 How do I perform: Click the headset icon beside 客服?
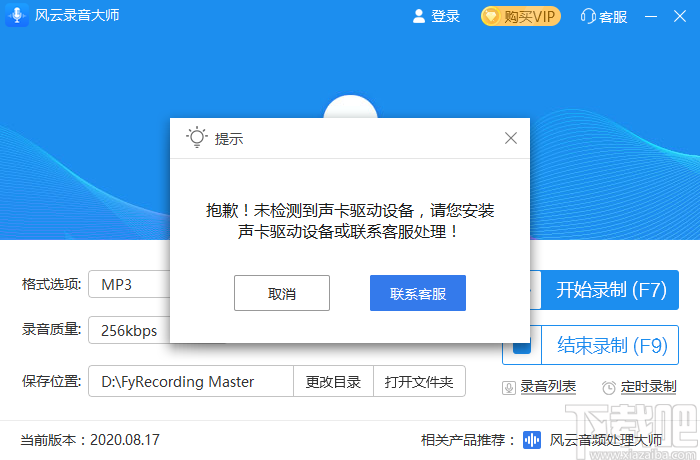point(588,17)
